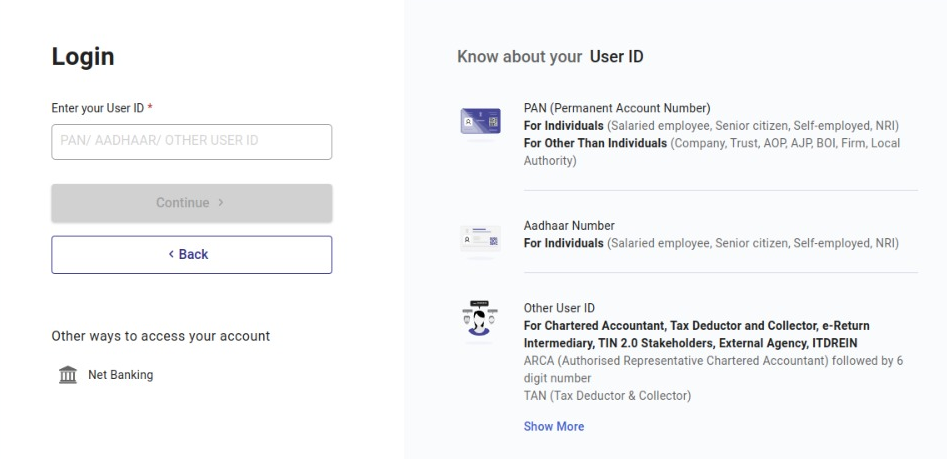Click 'For Other Than Individuals' under PAN

[x=595, y=142]
